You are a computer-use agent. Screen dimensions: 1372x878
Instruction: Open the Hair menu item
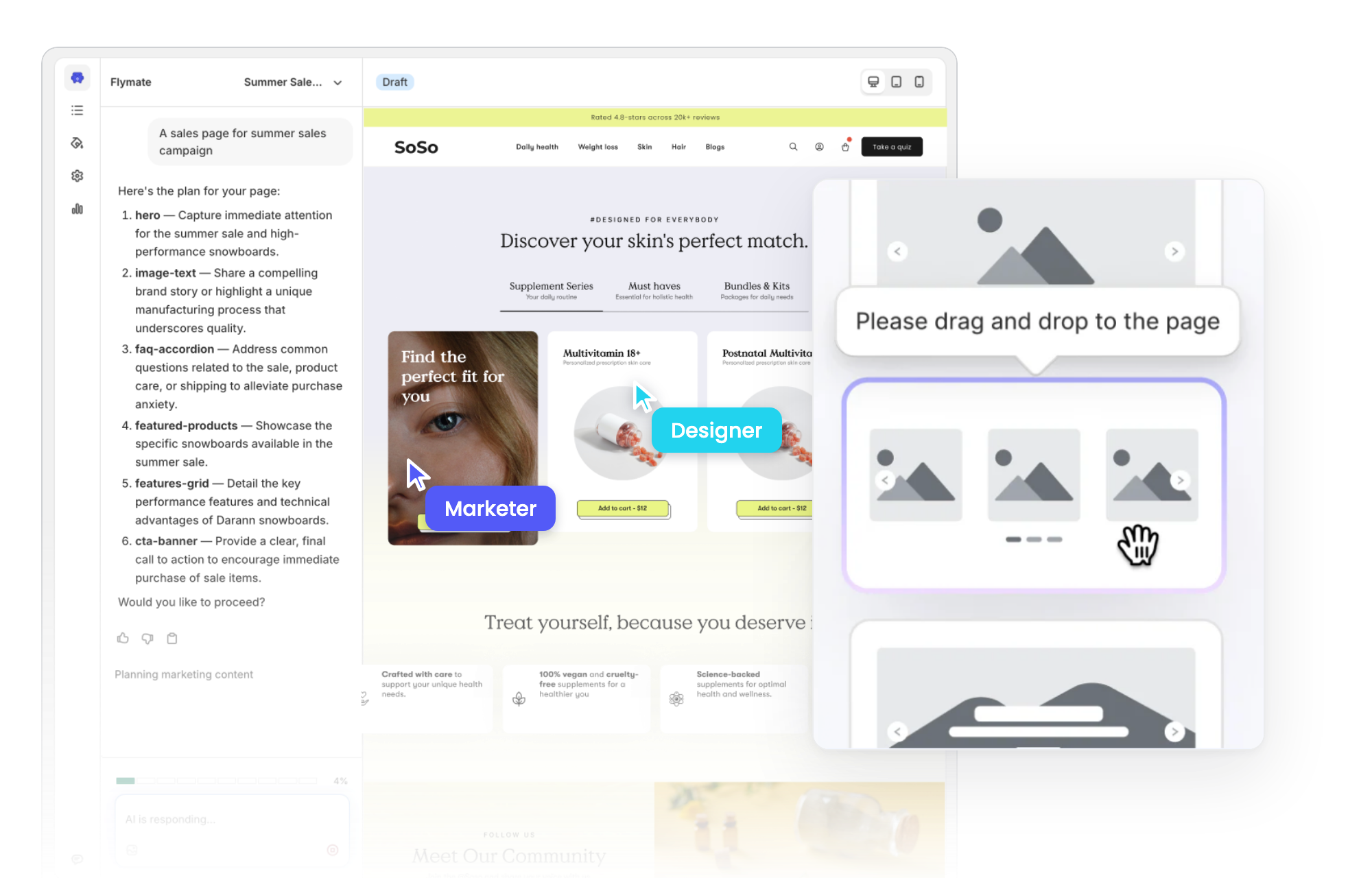point(678,147)
